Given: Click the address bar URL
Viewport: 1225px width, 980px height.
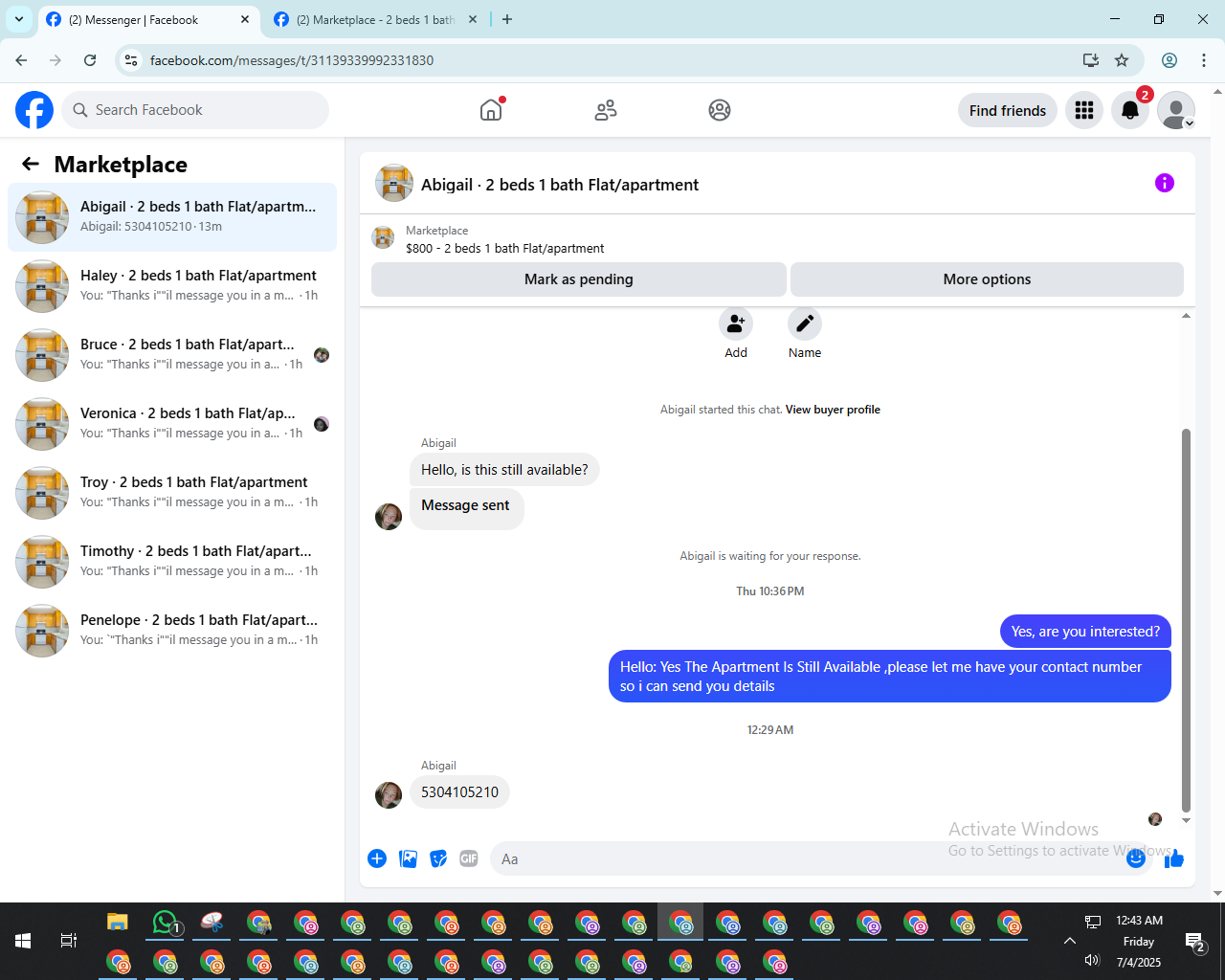Looking at the screenshot, I should pyautogui.click(x=292, y=60).
